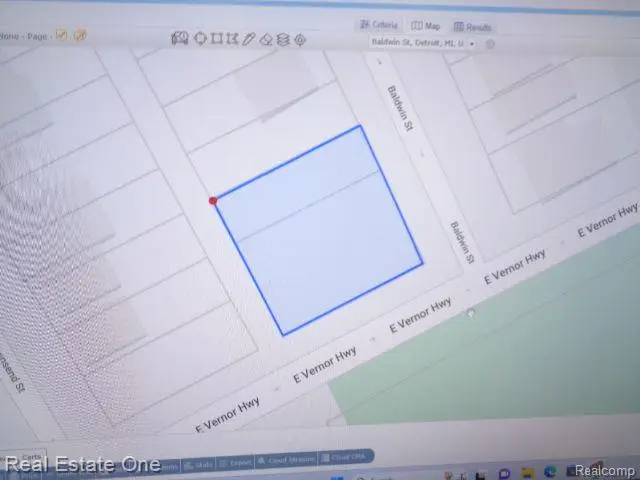The image size is (640, 480).
Task: Click the Export button in bottom bar
Action: click(x=236, y=463)
